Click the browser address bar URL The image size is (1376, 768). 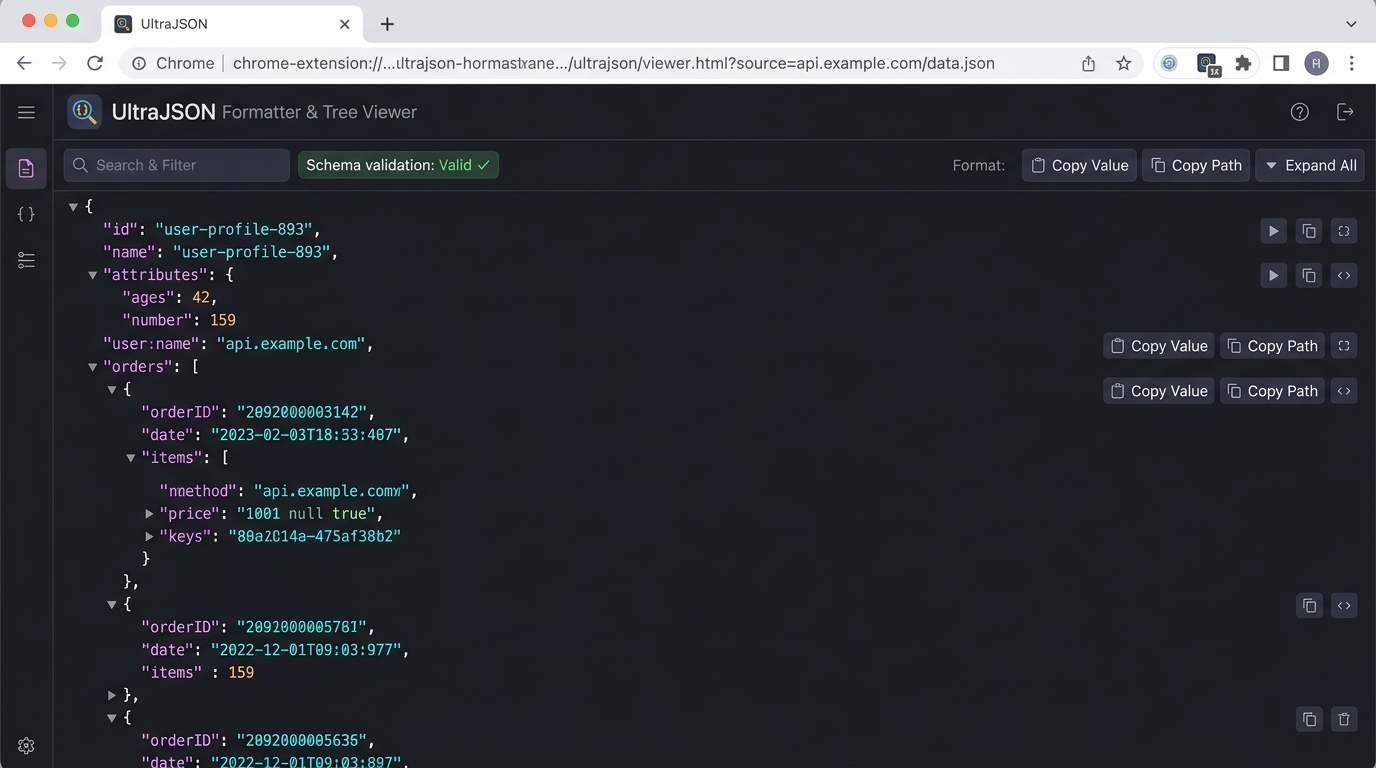tap(613, 63)
